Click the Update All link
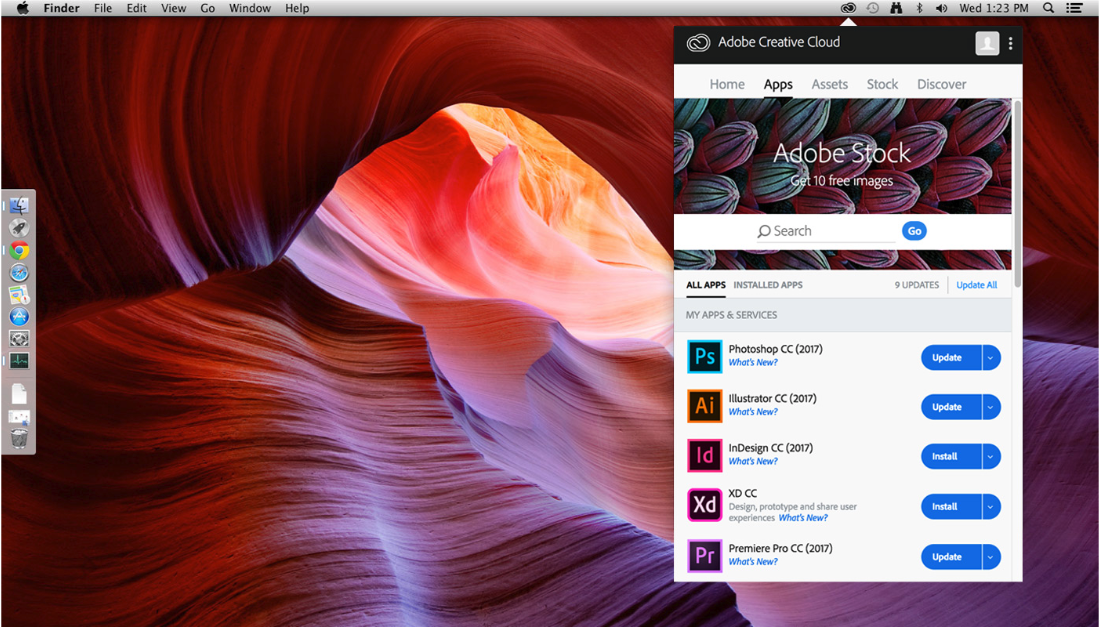The image size is (1099, 628). click(976, 285)
